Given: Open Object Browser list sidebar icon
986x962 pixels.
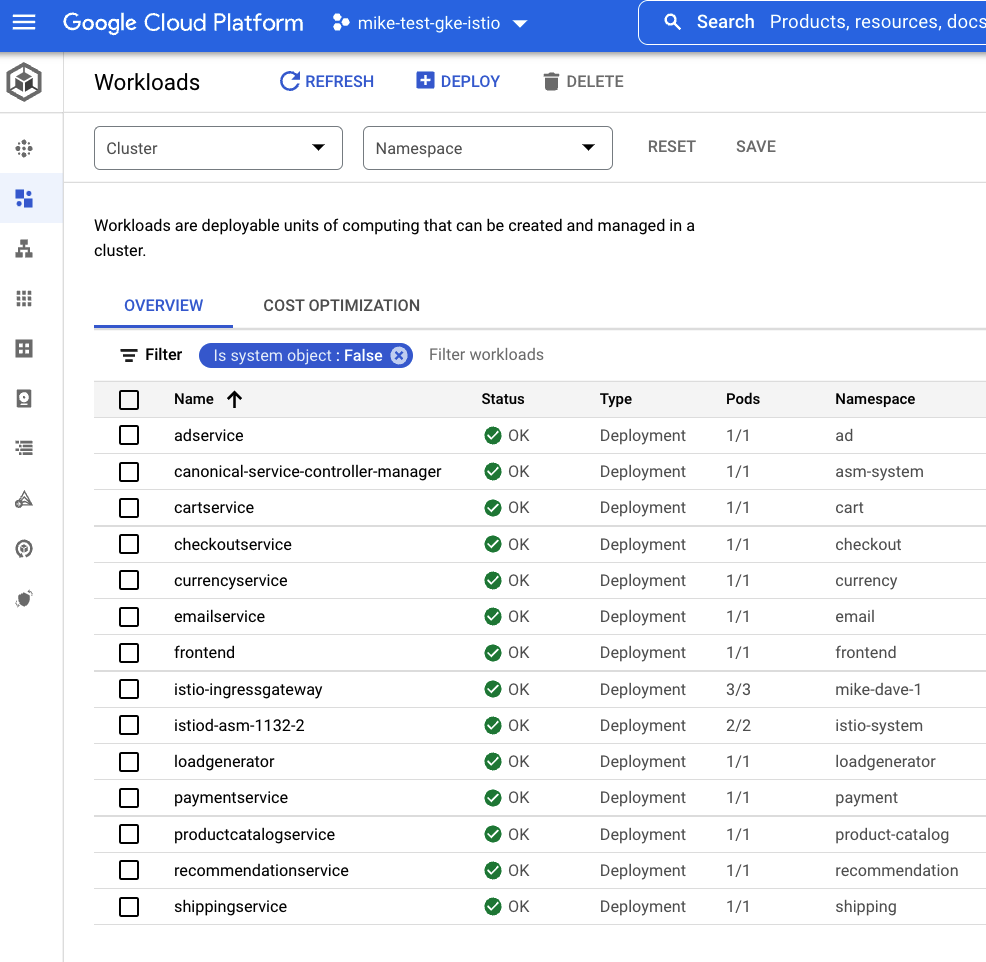Looking at the screenshot, I should tap(24, 448).
